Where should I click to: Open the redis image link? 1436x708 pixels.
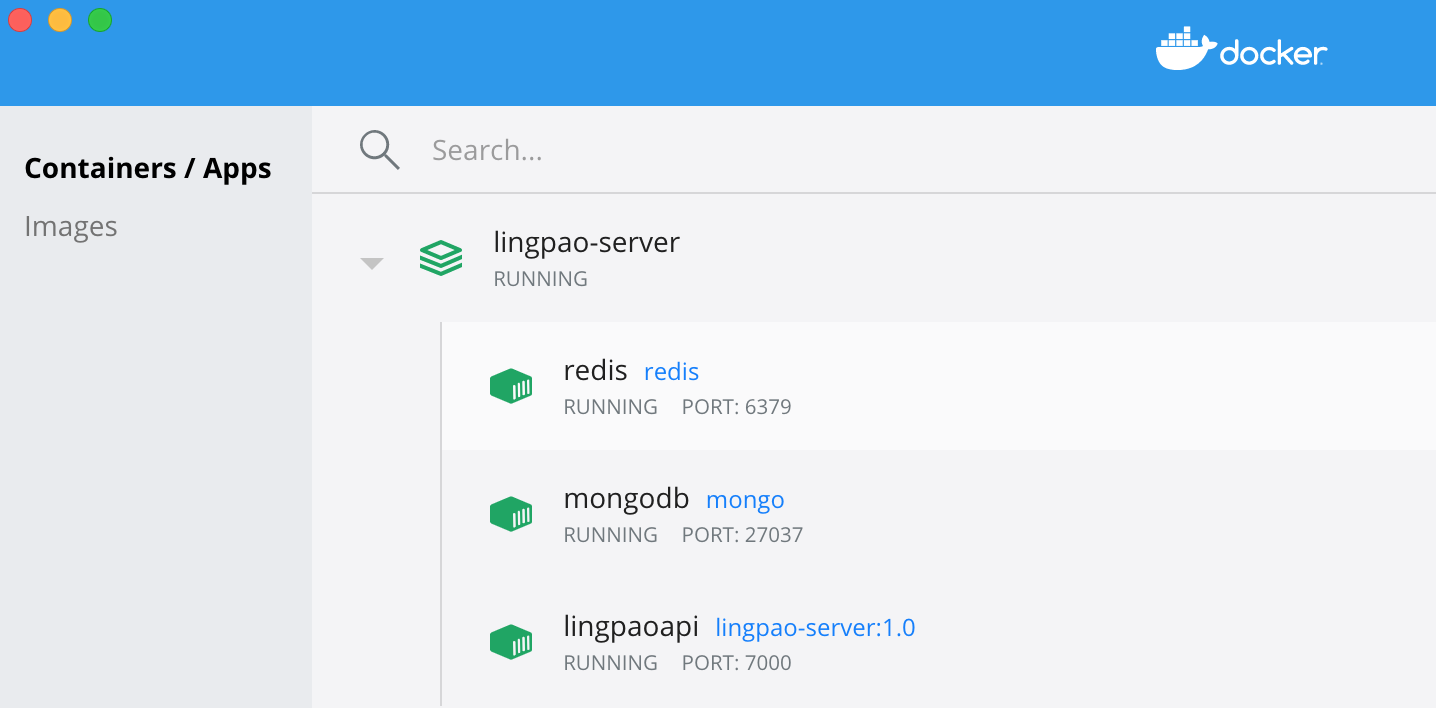[671, 372]
